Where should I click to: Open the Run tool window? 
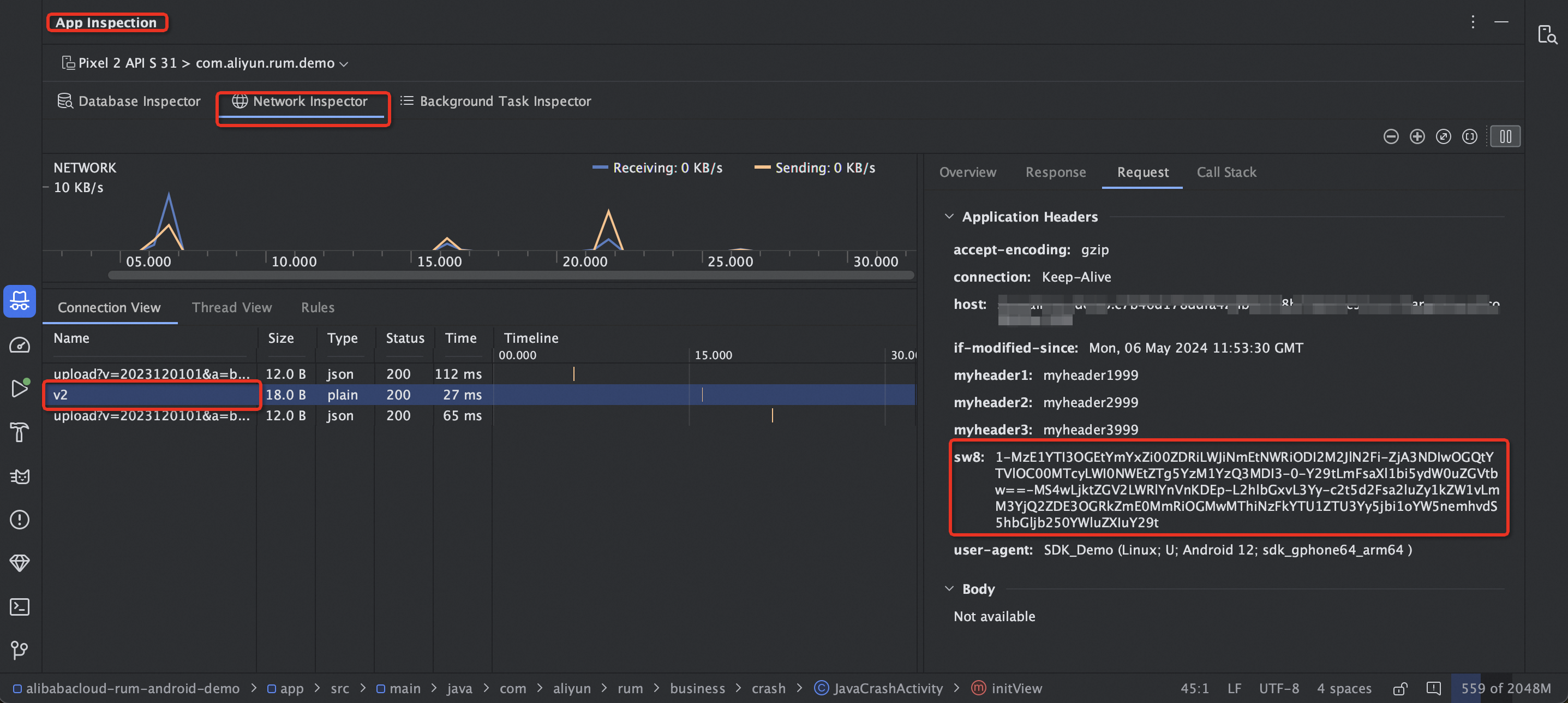click(20, 388)
